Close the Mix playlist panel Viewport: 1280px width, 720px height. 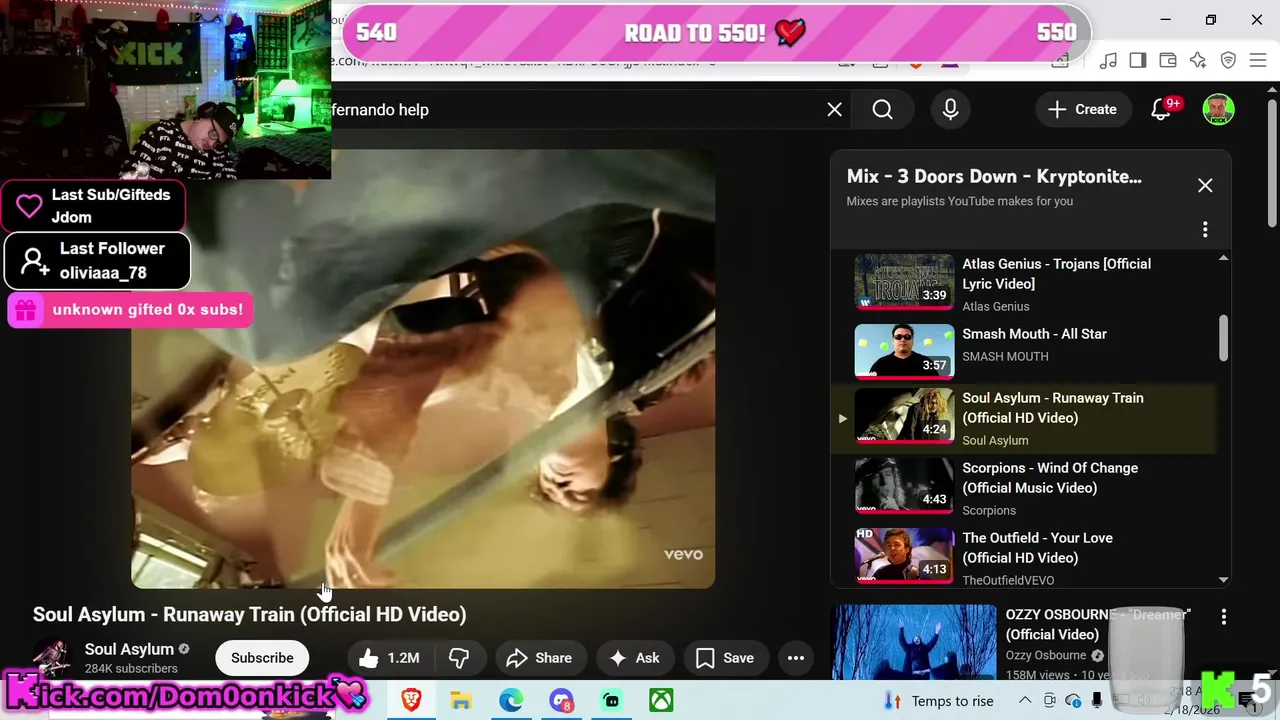click(x=1205, y=186)
